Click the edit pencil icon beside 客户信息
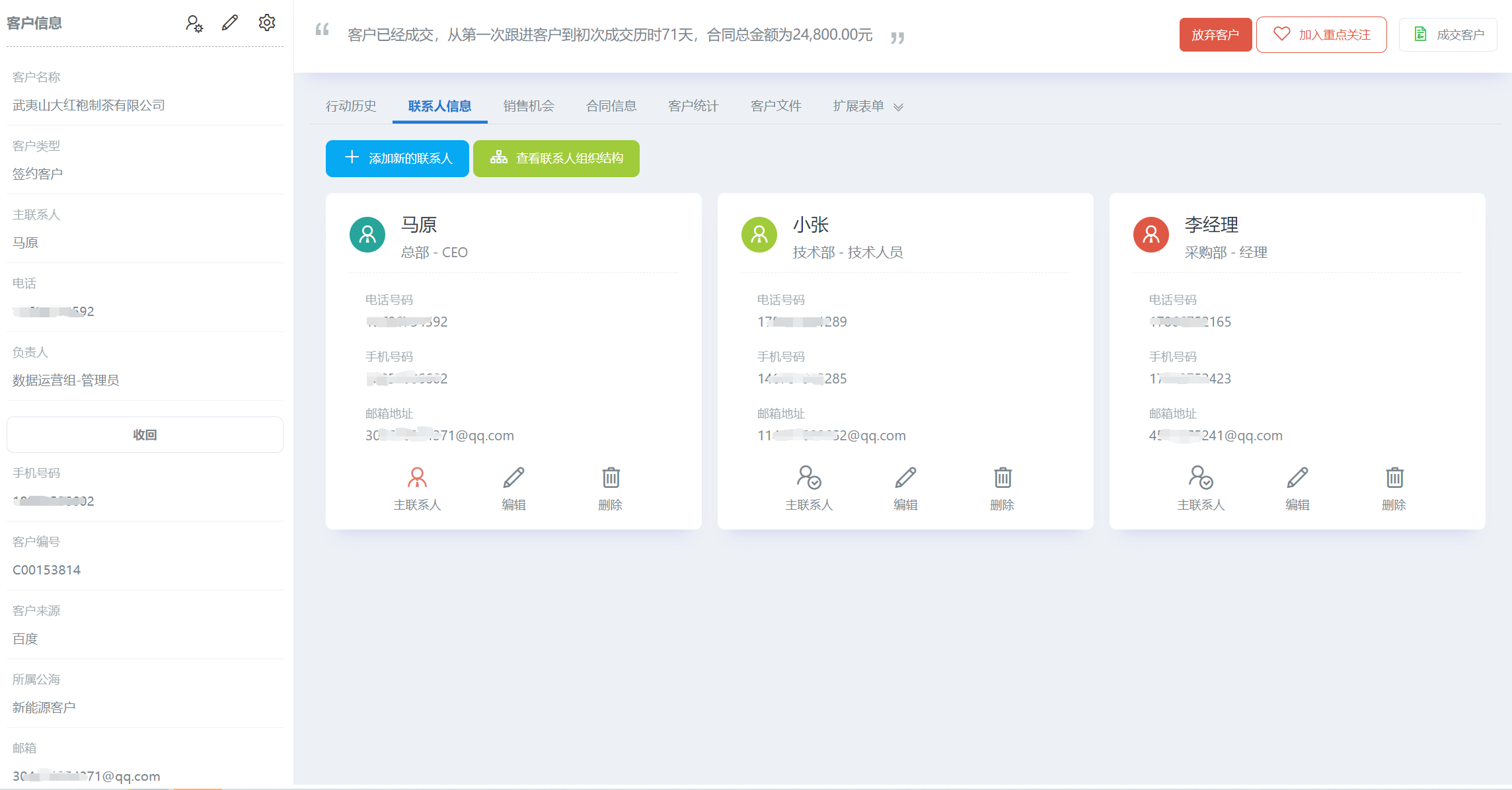 click(229, 22)
